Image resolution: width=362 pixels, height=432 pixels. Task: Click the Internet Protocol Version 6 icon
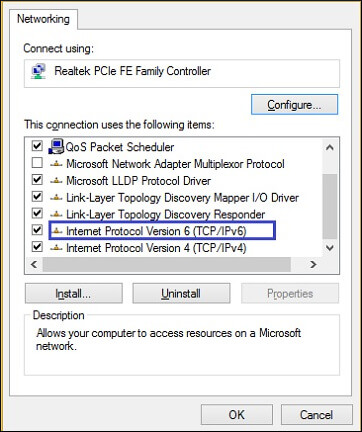(56, 231)
